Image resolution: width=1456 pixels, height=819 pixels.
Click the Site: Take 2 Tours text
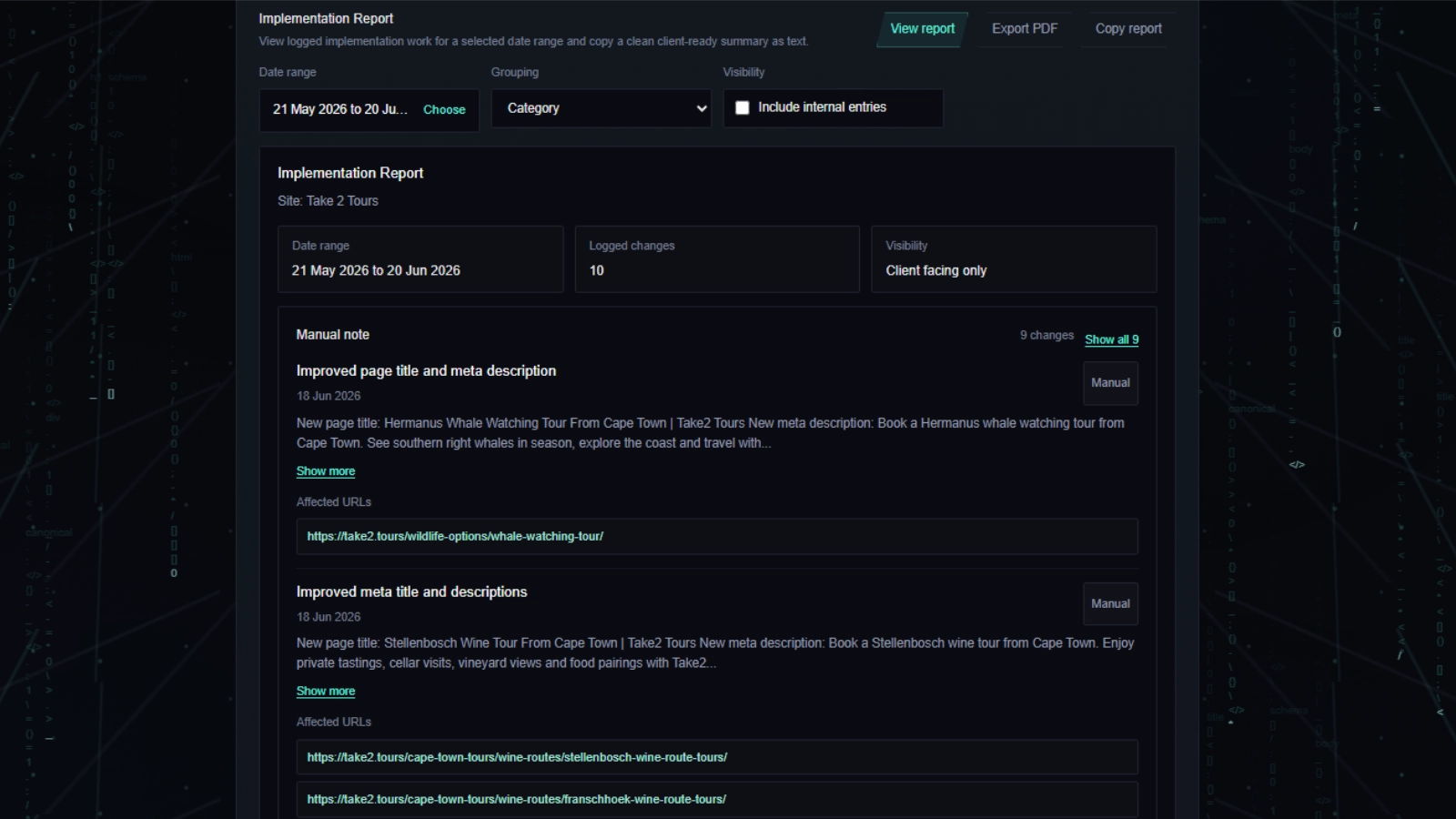[328, 201]
